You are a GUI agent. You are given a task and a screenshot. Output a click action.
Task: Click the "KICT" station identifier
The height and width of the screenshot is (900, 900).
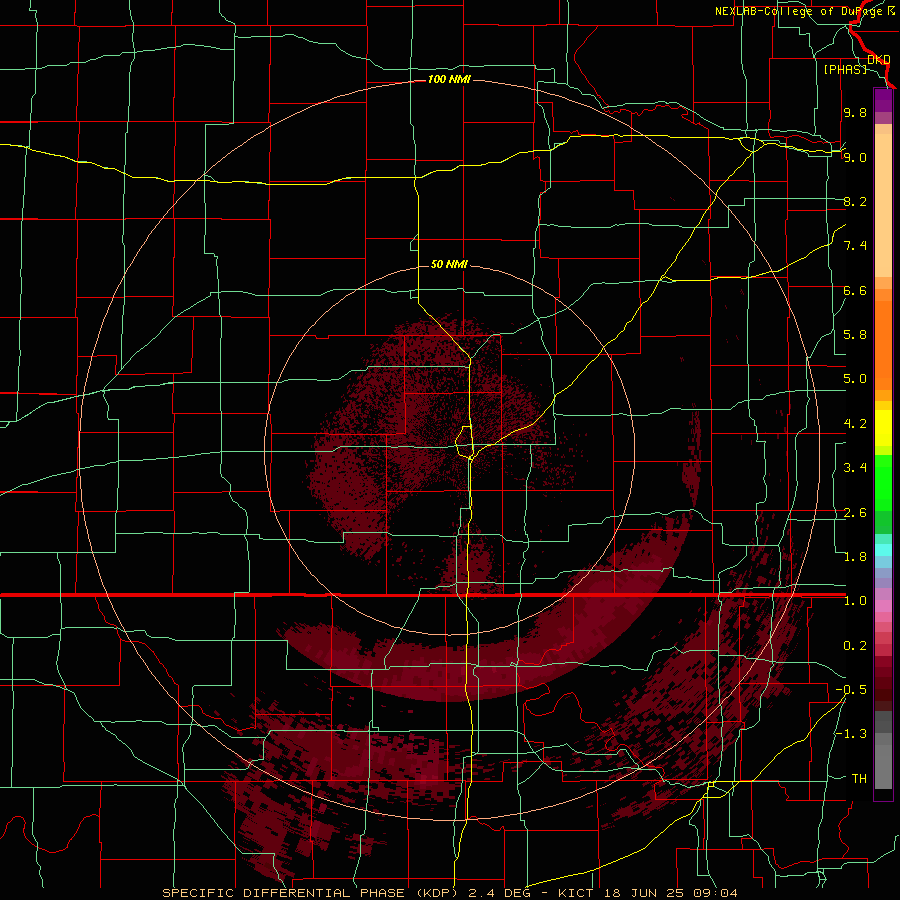tap(577, 893)
